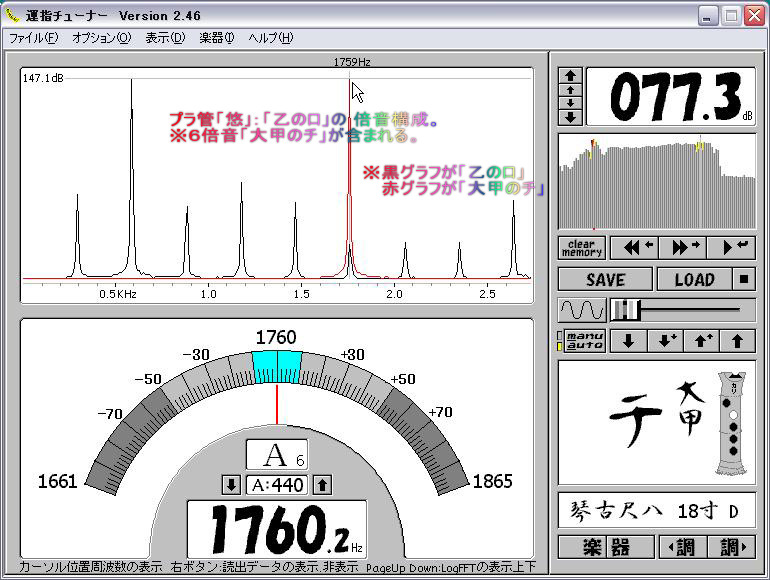Open the ファイル(F) menu
The height and width of the screenshot is (580, 770).
(x=33, y=38)
